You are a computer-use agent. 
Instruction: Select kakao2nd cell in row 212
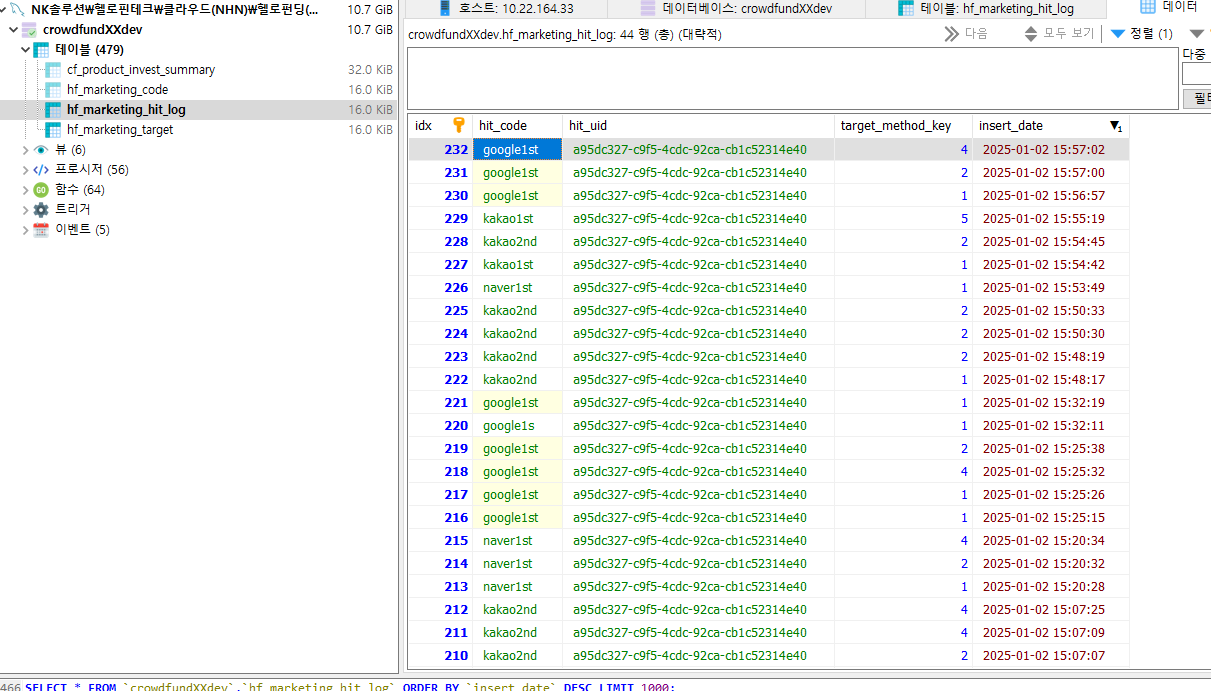[517, 610]
